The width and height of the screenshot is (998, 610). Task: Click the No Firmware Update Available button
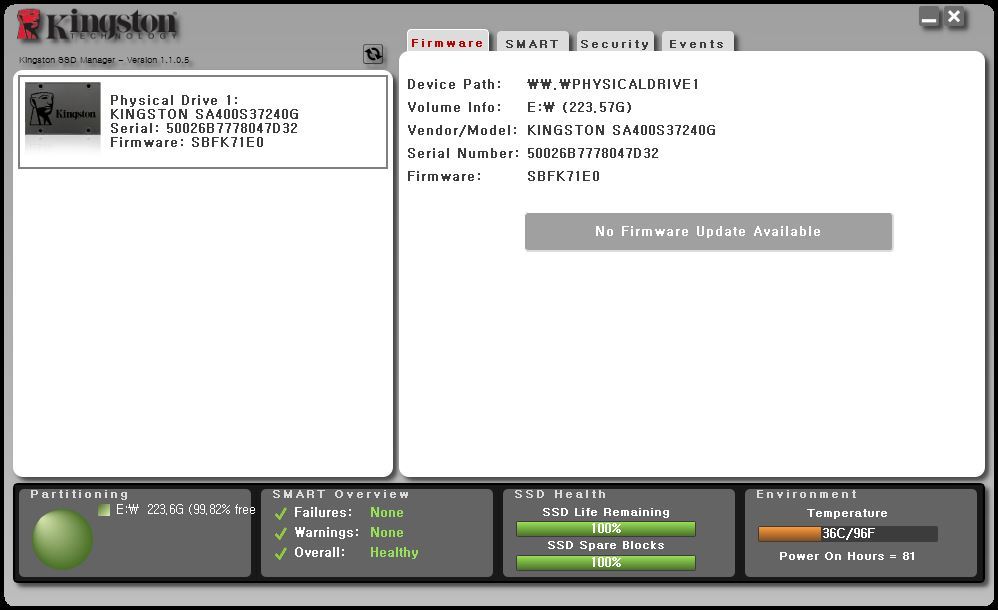(x=708, y=231)
